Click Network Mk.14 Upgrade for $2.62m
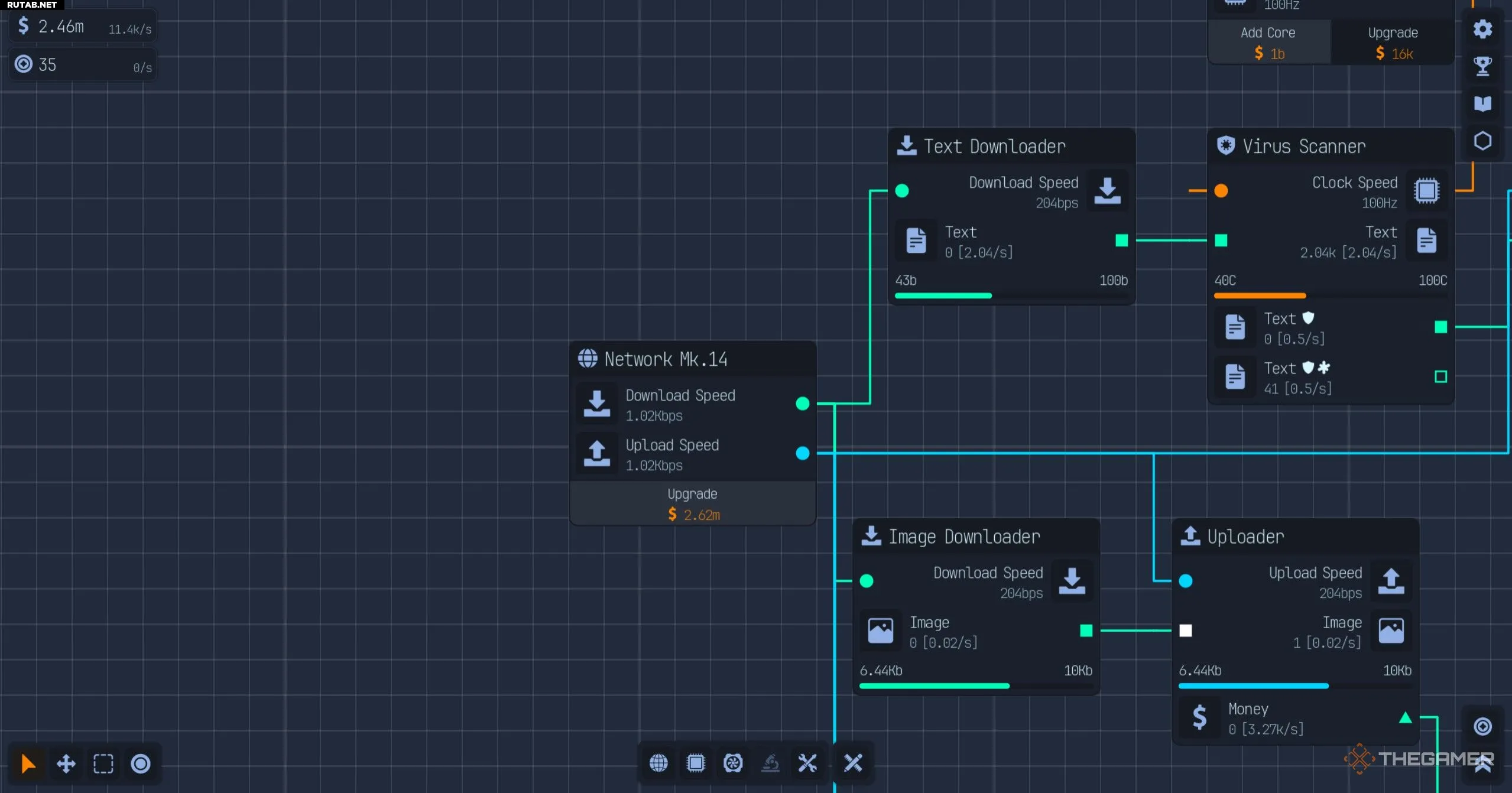The image size is (1512, 793). click(x=693, y=504)
